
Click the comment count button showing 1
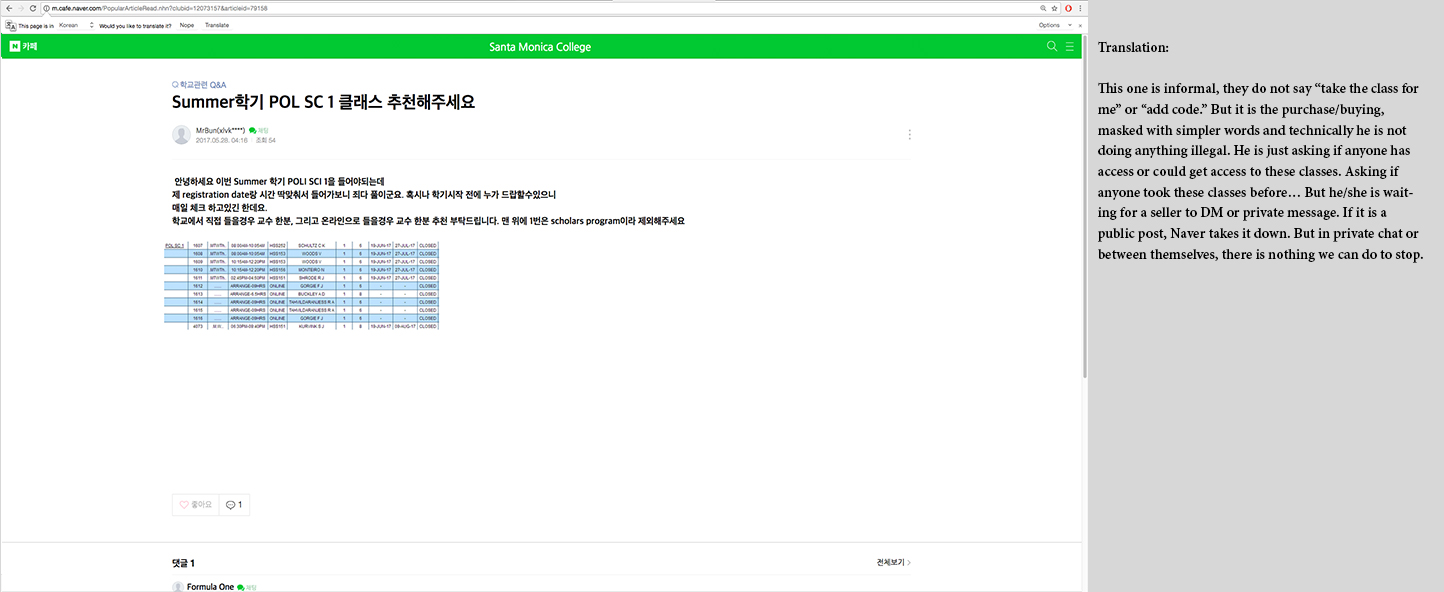point(234,505)
